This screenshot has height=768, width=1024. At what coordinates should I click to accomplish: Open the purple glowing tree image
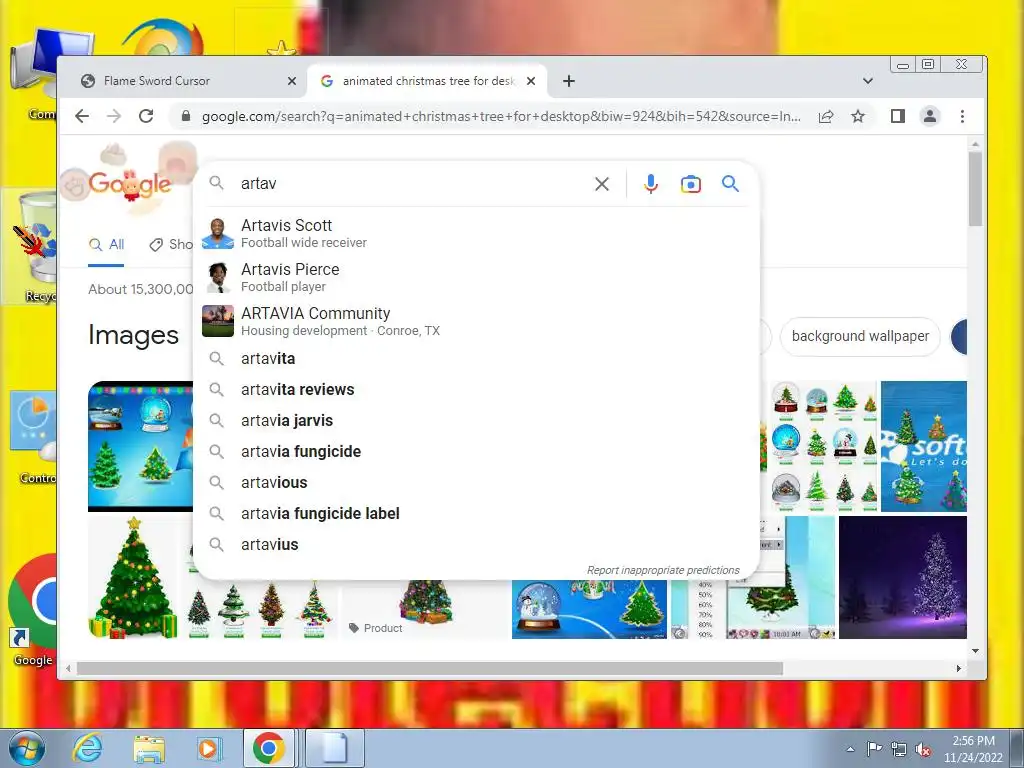pyautogui.click(x=903, y=577)
